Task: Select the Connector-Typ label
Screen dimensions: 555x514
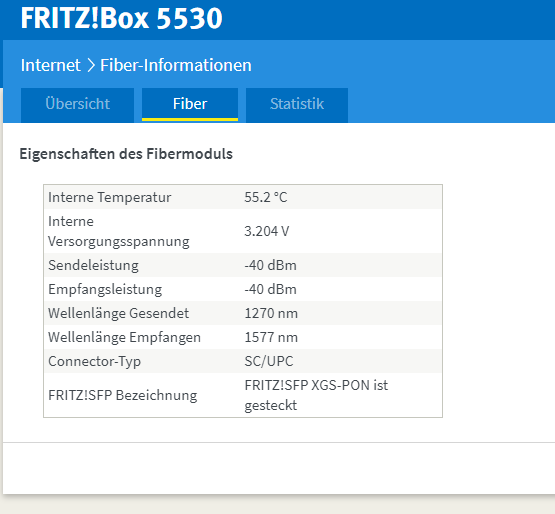Action: point(95,361)
